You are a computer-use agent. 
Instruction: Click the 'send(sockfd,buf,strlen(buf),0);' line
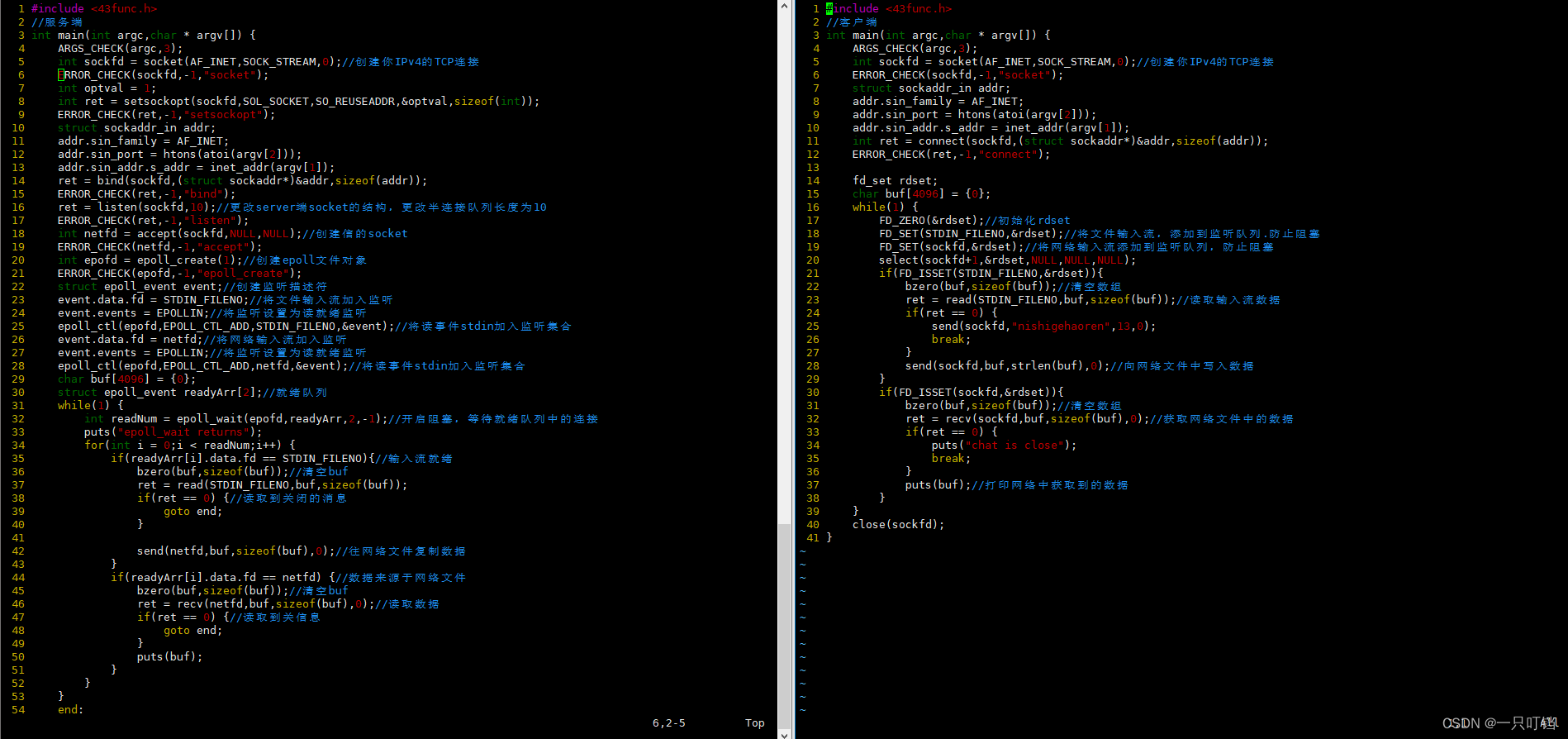click(1080, 365)
